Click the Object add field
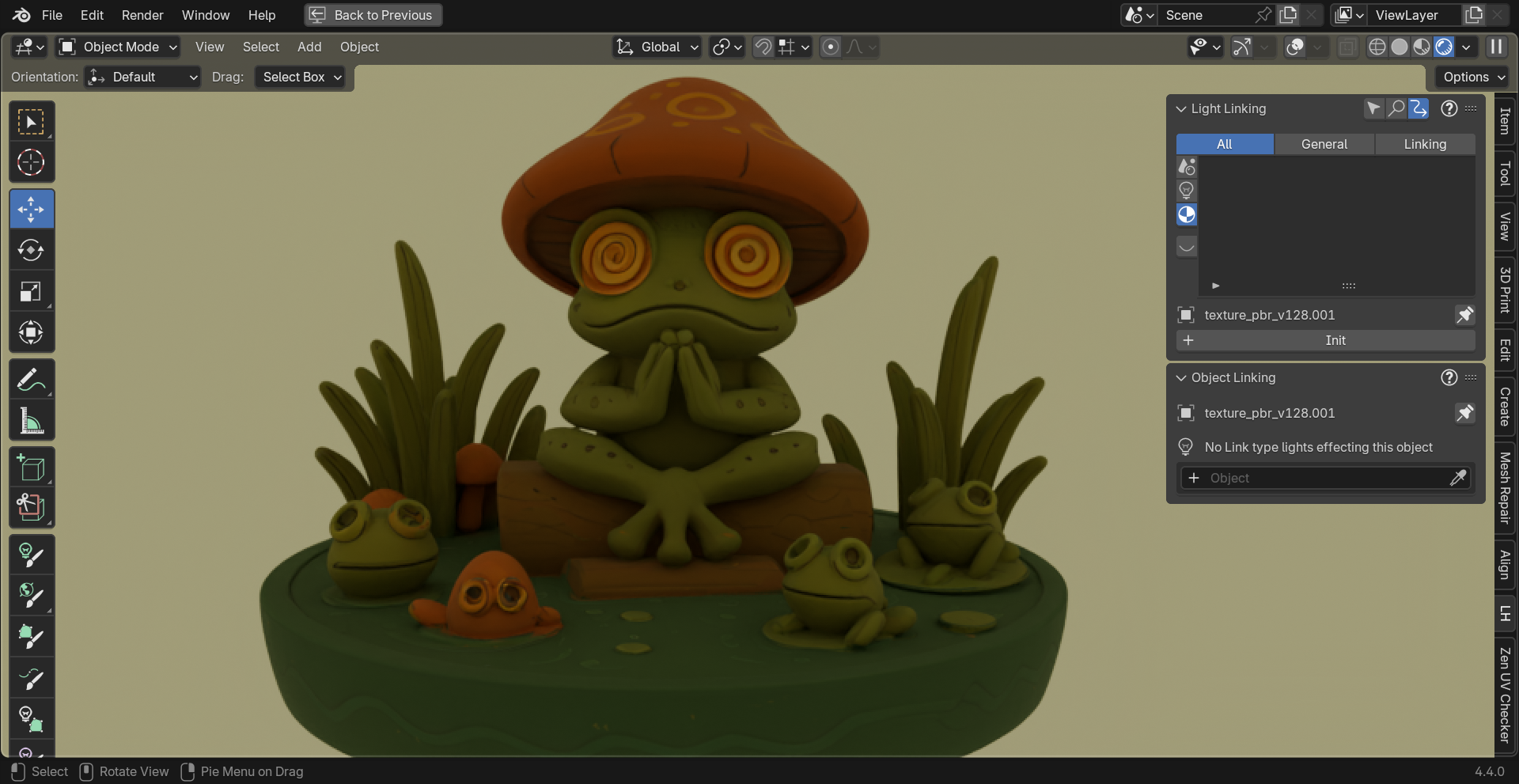Screen dimensions: 1519x784 tap(1326, 478)
